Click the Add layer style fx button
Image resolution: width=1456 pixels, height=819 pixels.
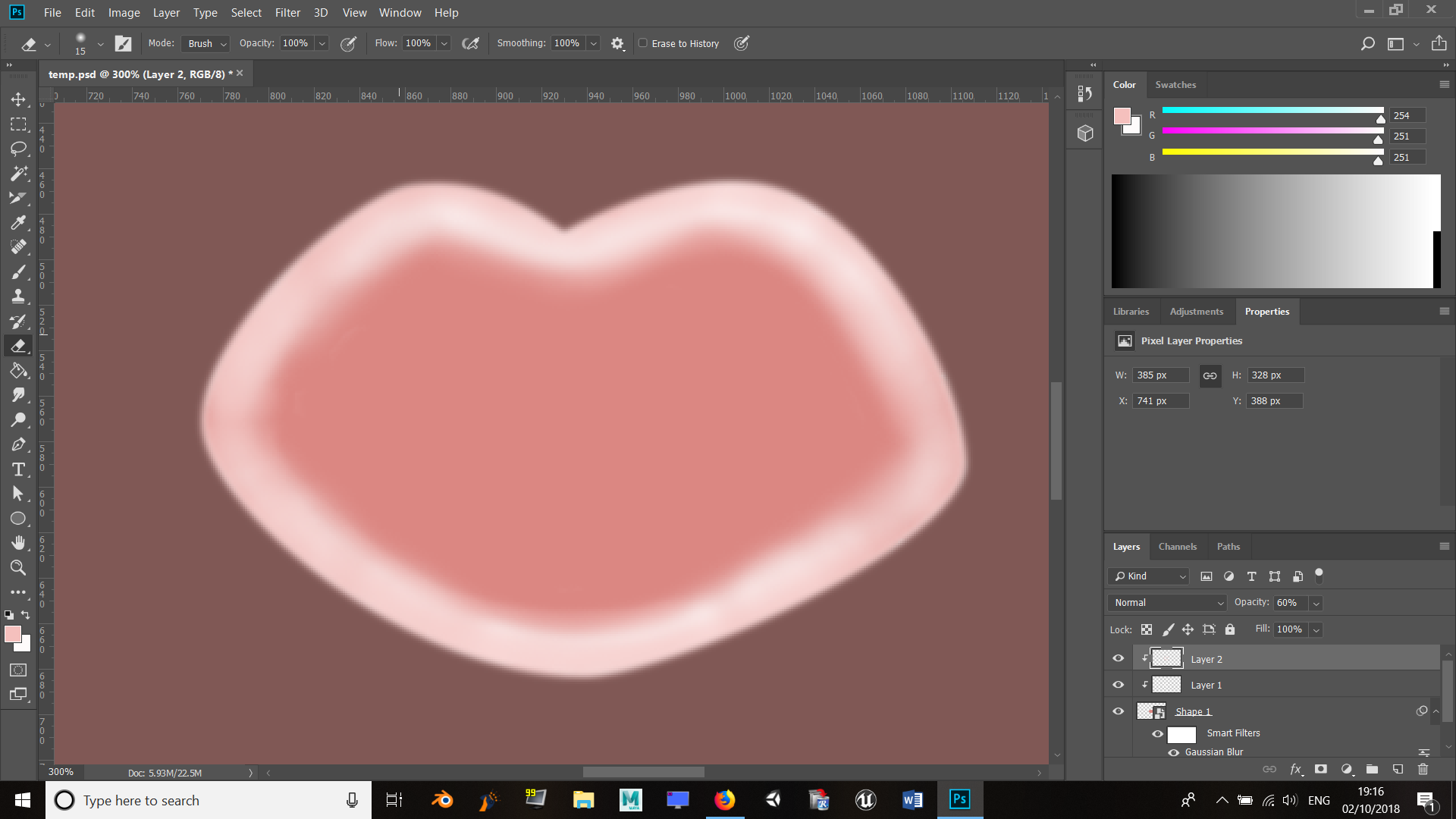click(x=1296, y=769)
